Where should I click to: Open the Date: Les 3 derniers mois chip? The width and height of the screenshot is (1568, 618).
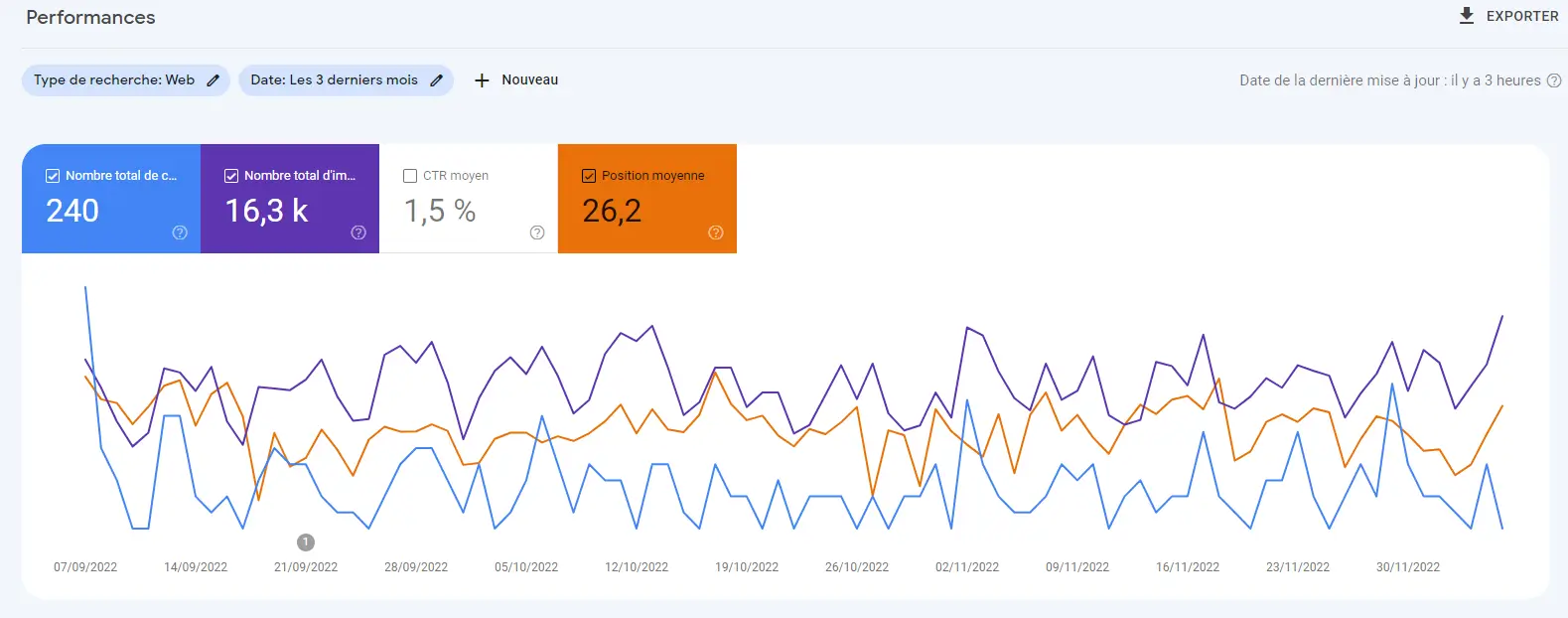(346, 80)
